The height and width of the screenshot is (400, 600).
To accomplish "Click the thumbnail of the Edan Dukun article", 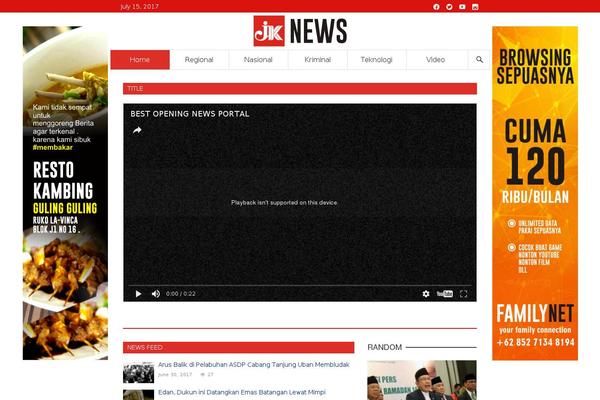I will point(139,395).
